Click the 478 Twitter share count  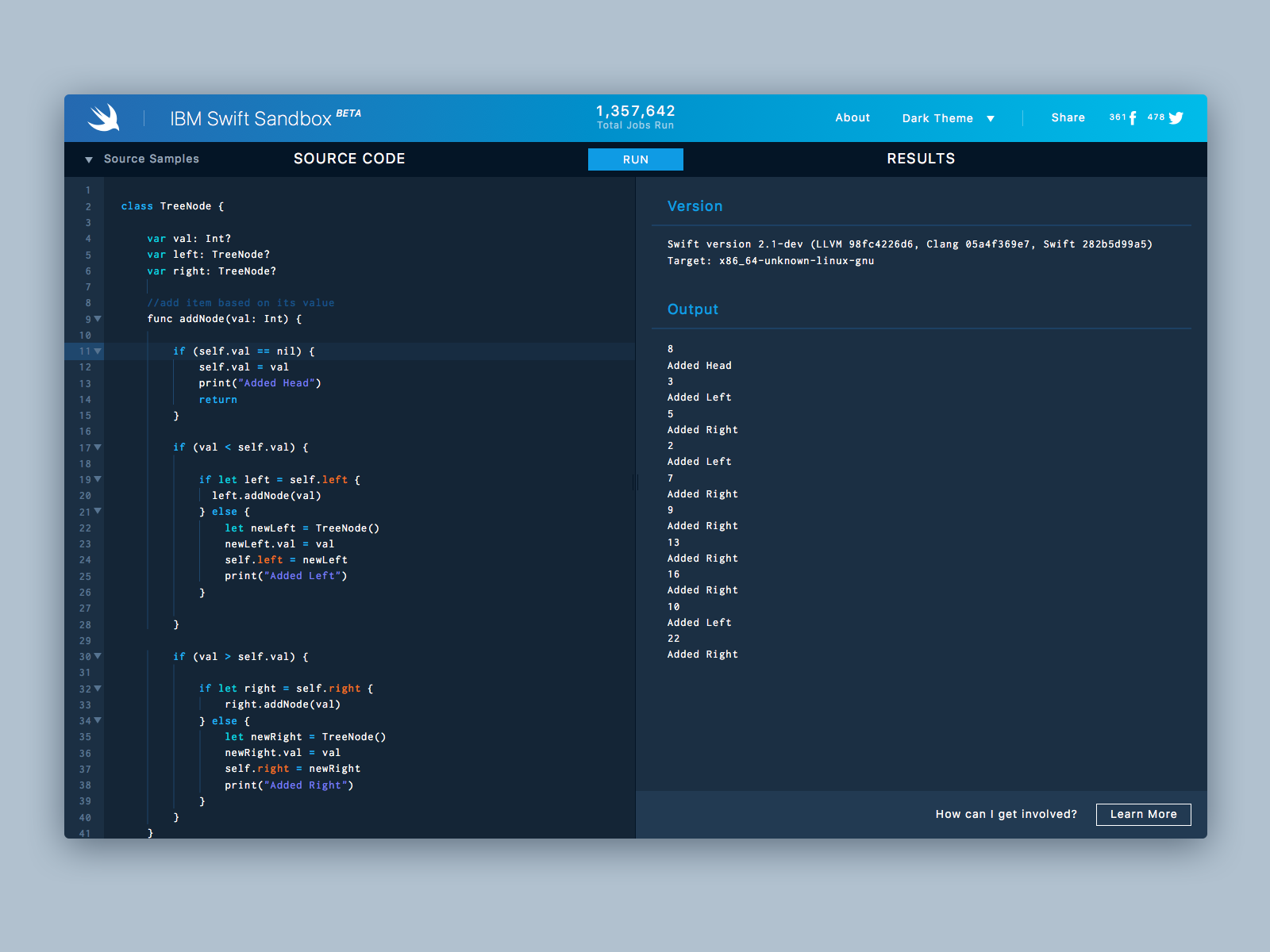pos(1156,117)
